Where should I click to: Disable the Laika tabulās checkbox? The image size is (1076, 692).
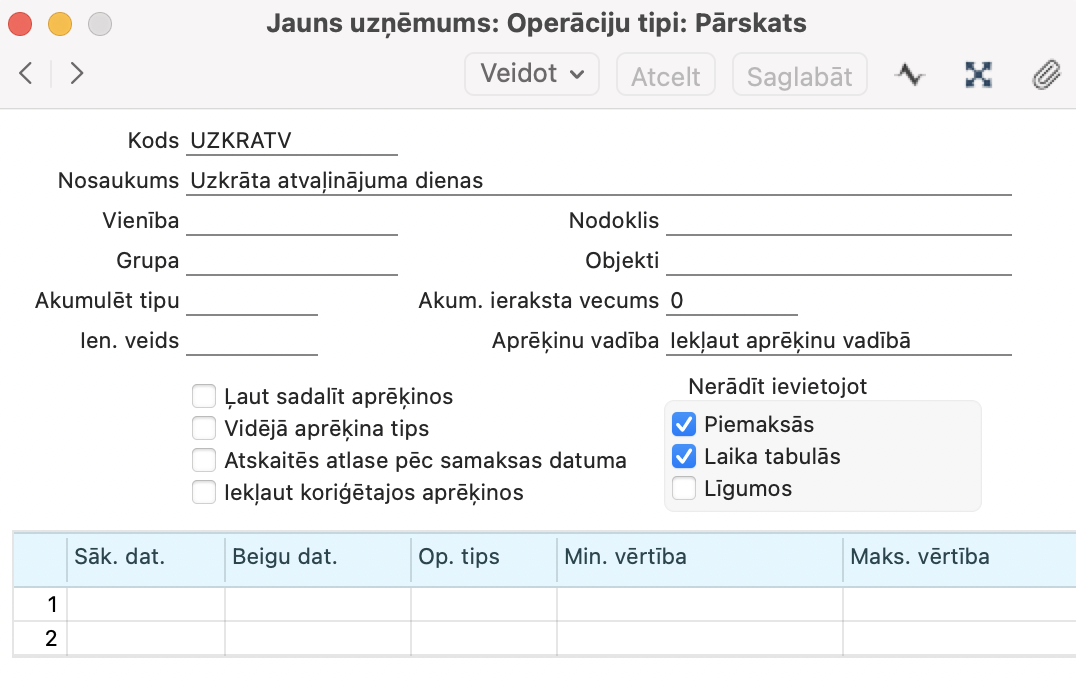click(684, 457)
